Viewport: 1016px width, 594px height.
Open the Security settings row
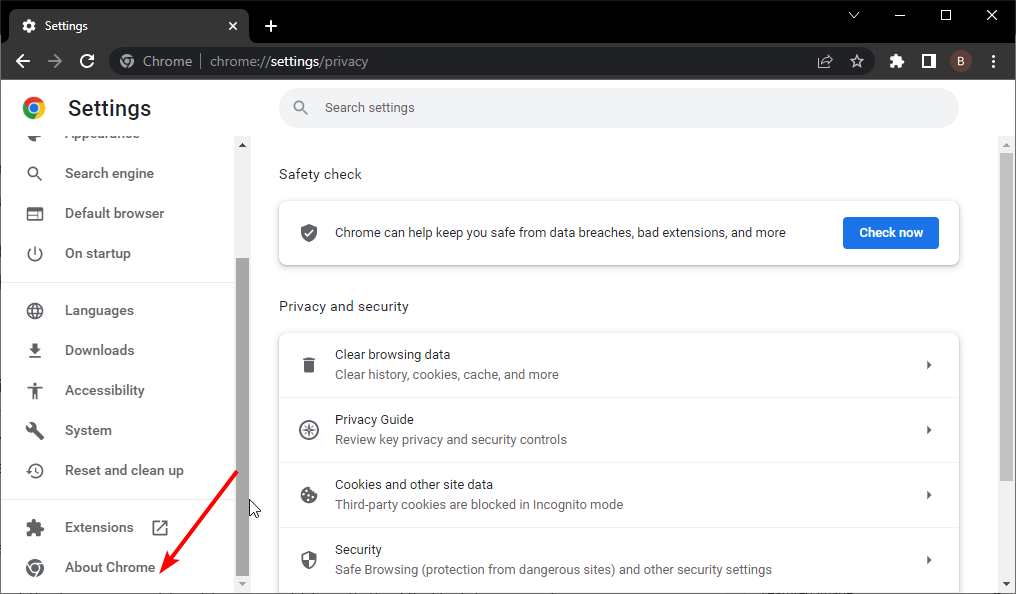click(619, 560)
